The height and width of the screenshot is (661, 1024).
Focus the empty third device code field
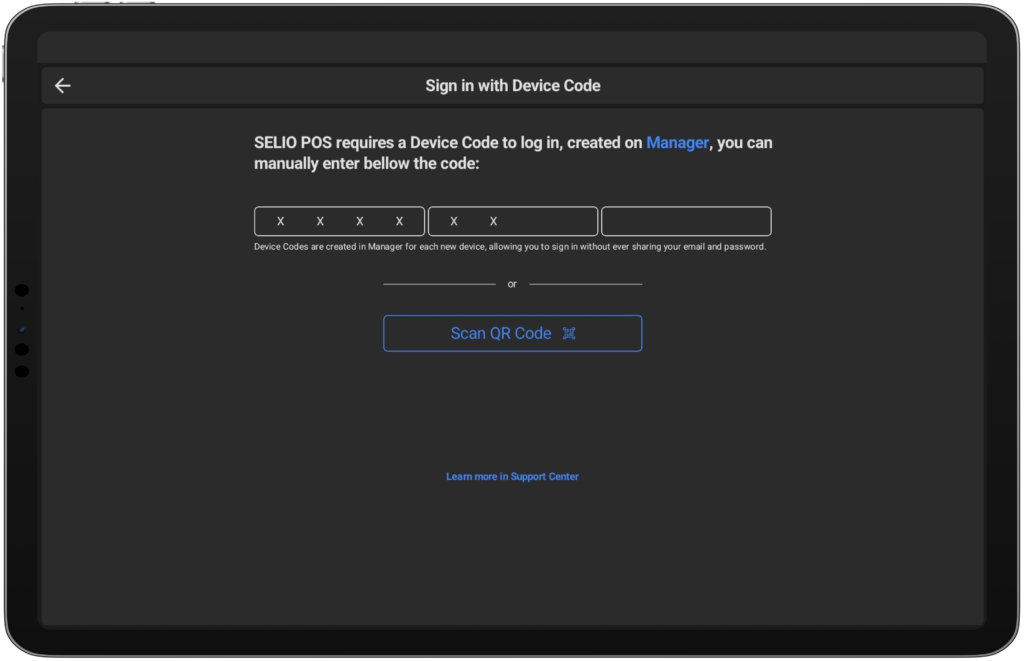(686, 221)
